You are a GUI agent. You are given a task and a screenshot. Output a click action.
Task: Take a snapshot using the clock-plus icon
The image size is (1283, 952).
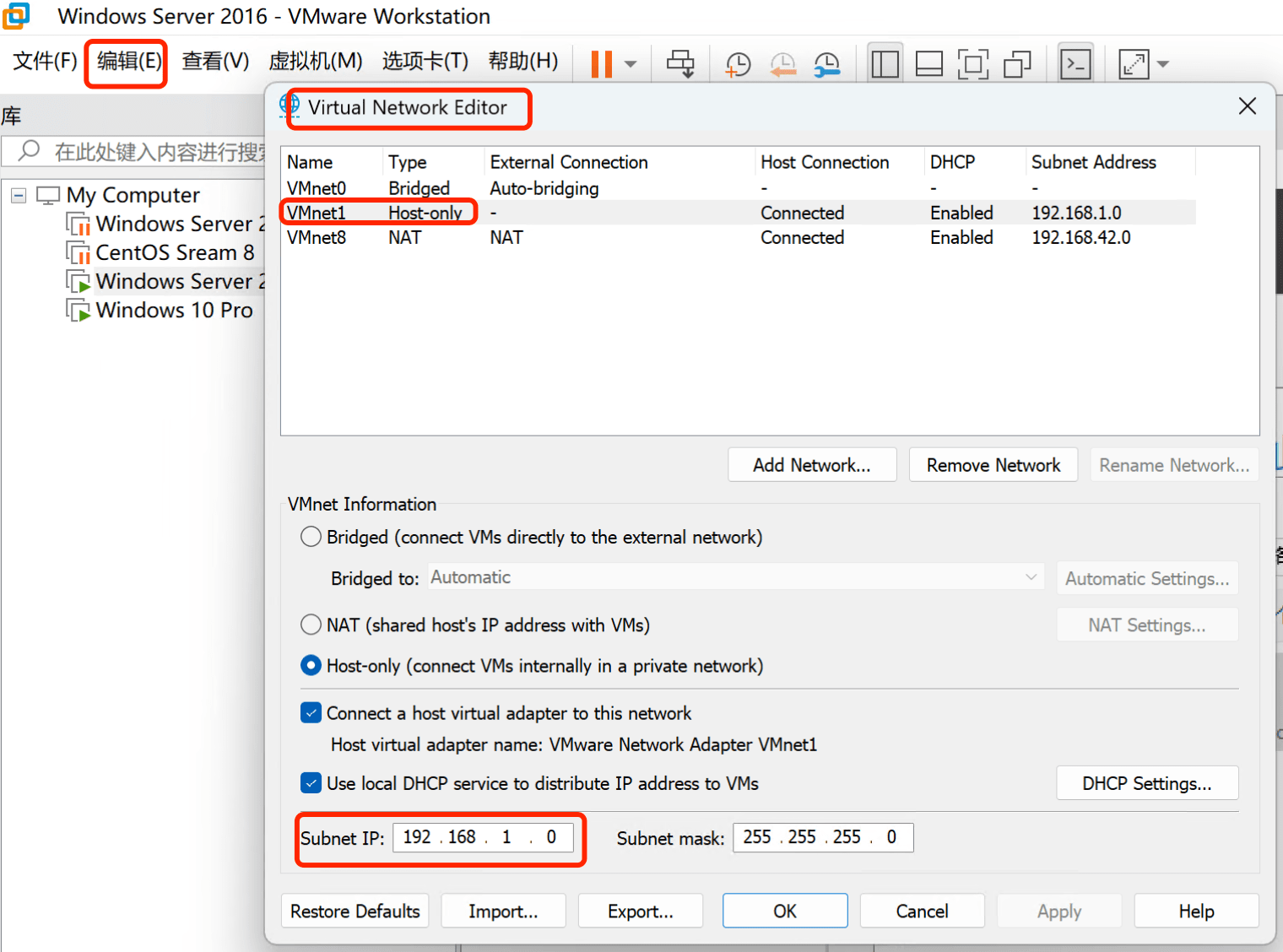[738, 64]
